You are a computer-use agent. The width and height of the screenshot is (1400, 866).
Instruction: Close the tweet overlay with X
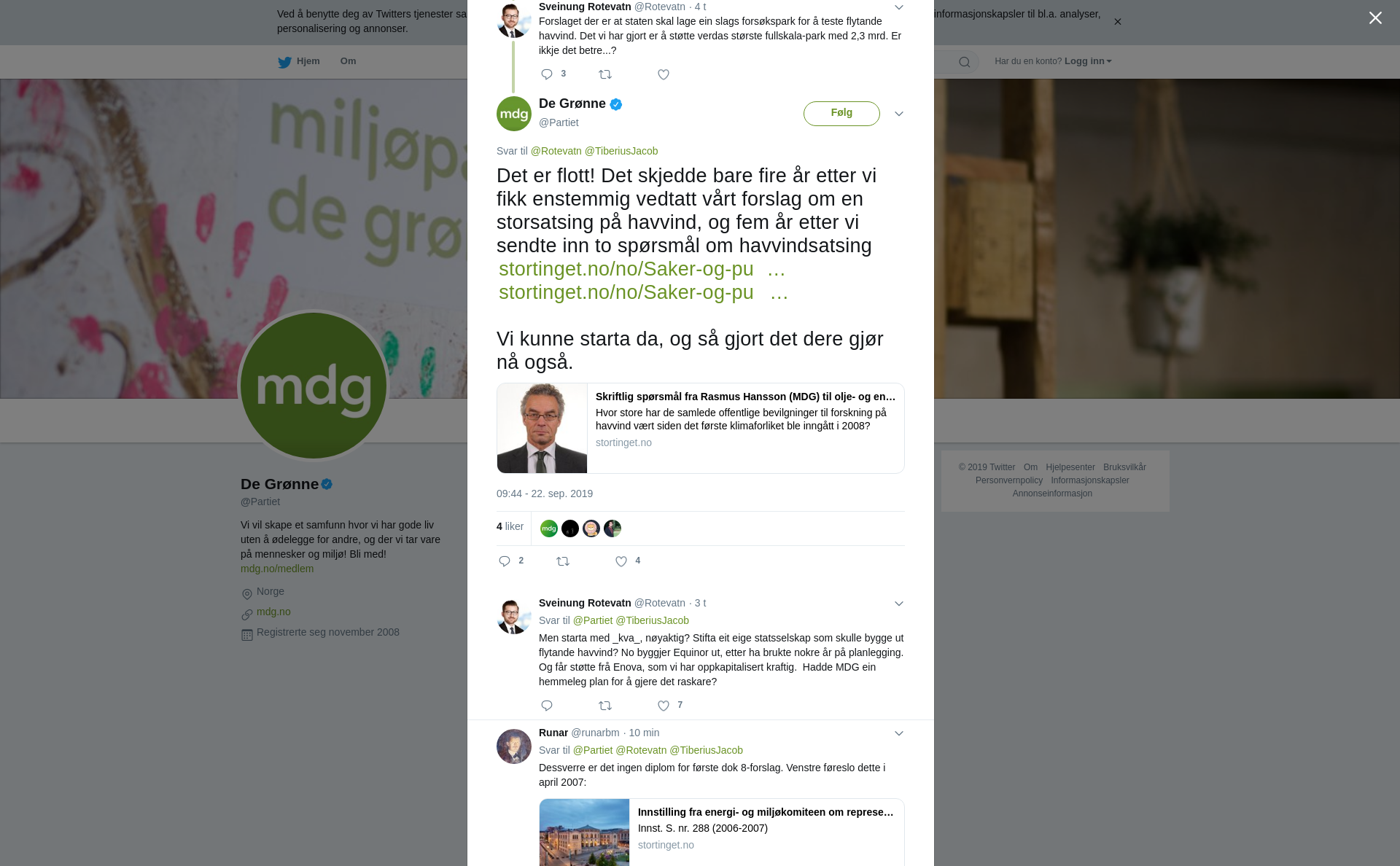click(x=1375, y=17)
